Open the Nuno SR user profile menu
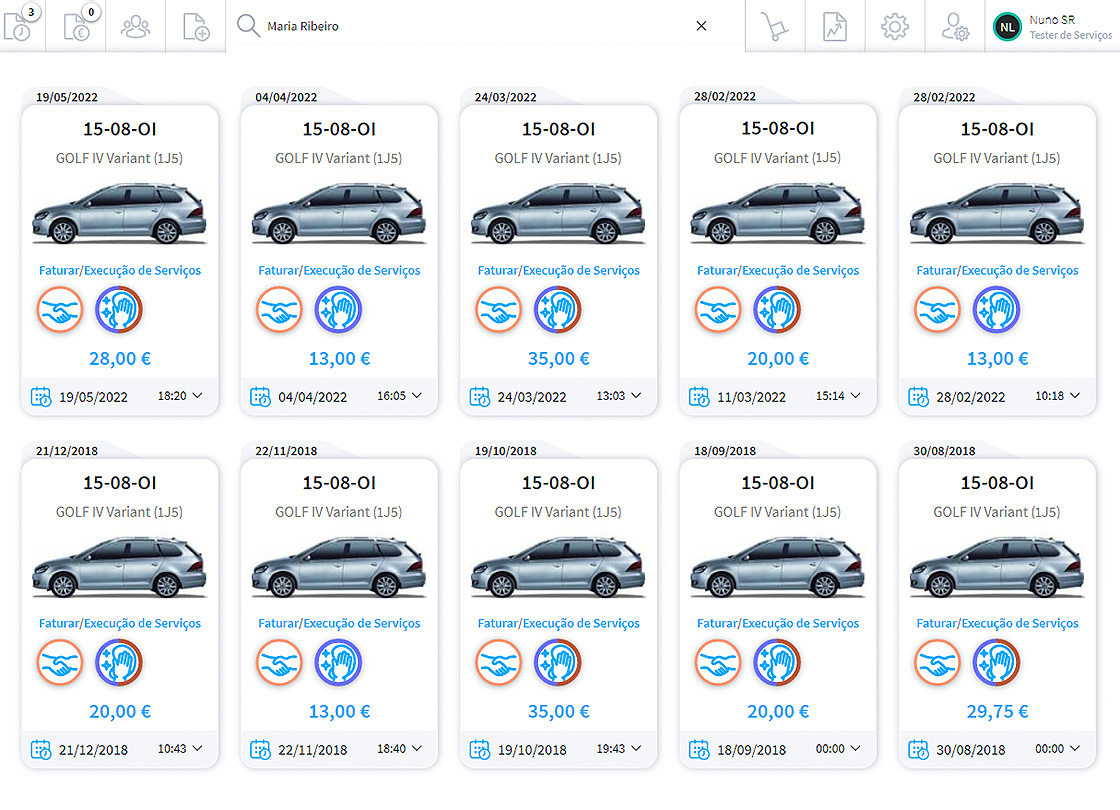 click(1053, 27)
